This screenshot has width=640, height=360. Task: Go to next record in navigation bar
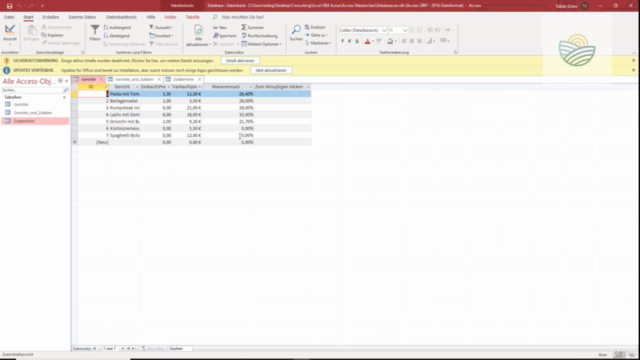pos(122,349)
